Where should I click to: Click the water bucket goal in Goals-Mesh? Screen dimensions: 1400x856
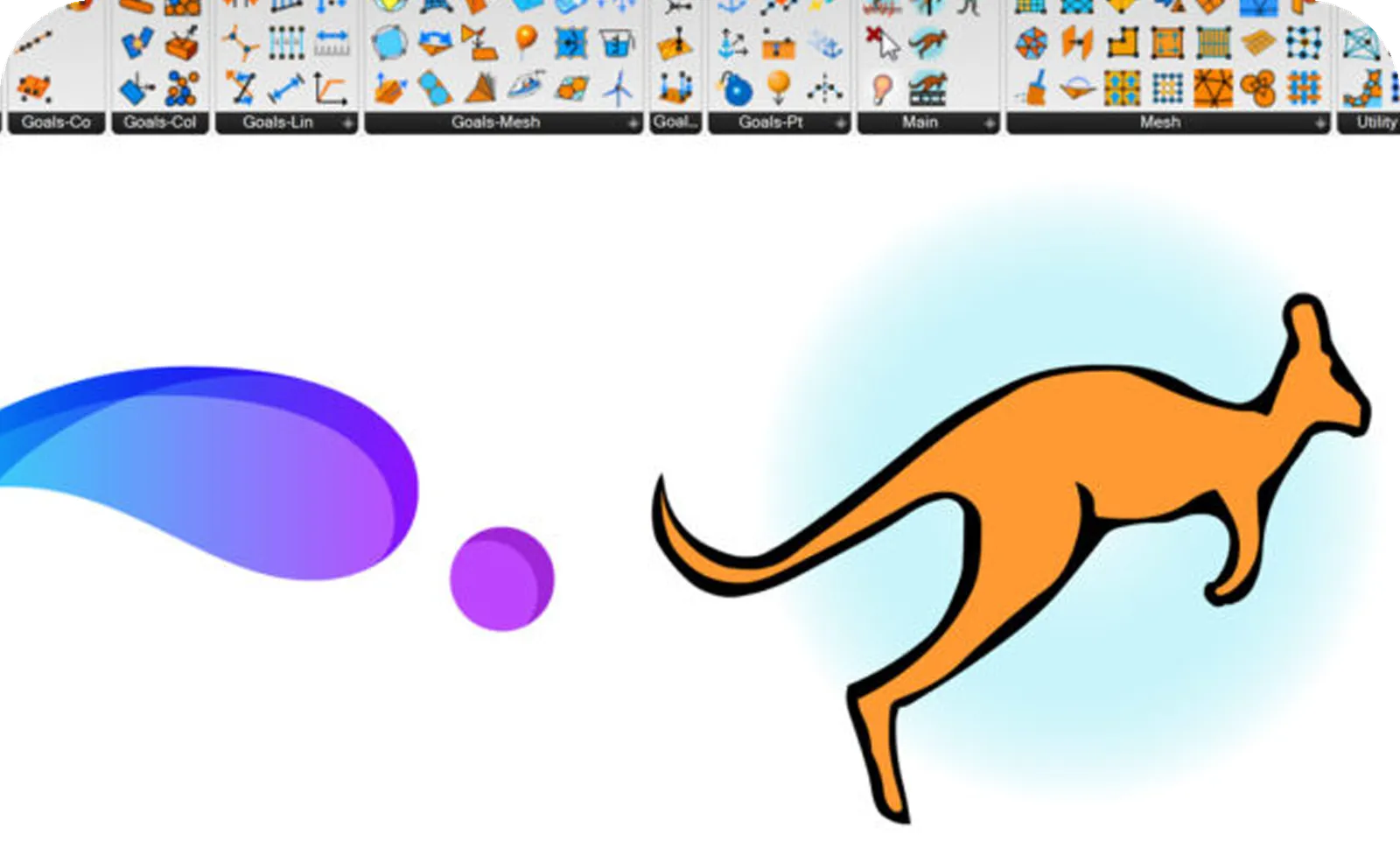[x=618, y=42]
